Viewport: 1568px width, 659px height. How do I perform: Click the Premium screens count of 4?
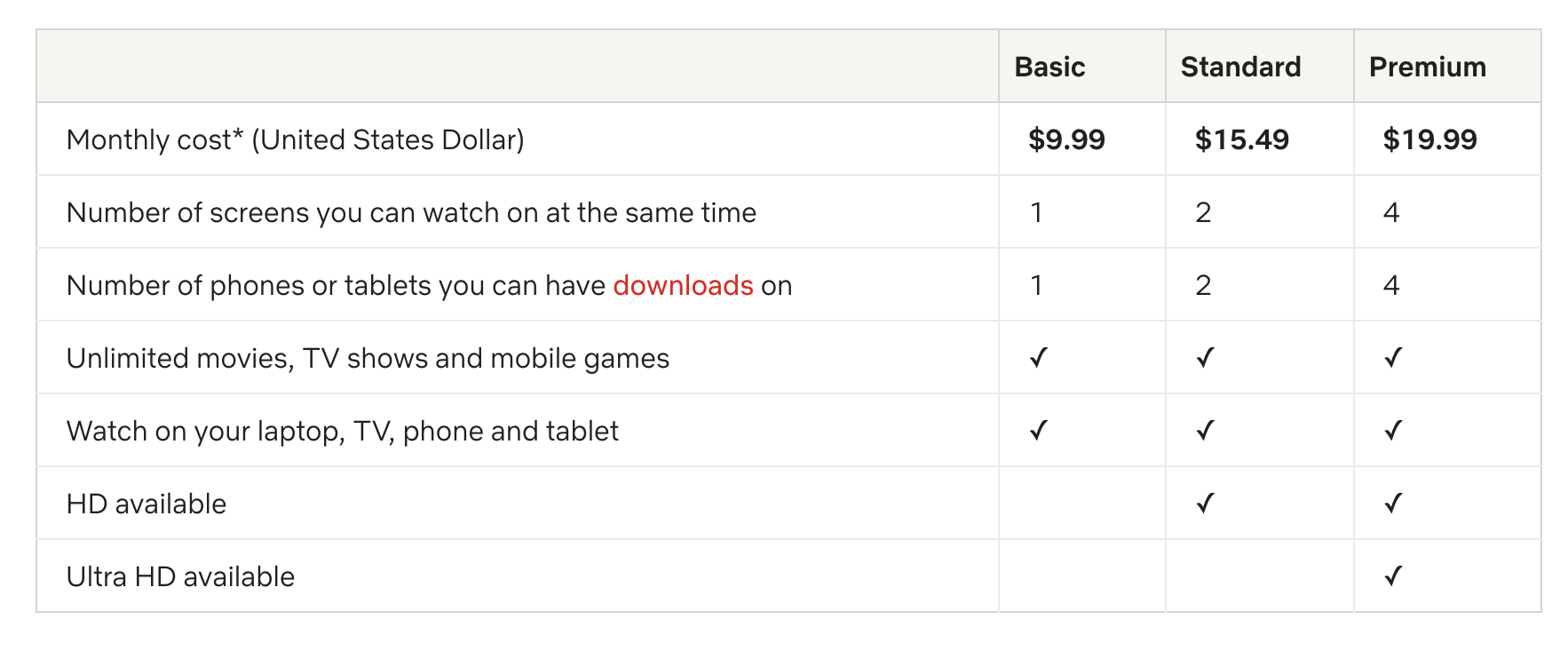click(1391, 213)
